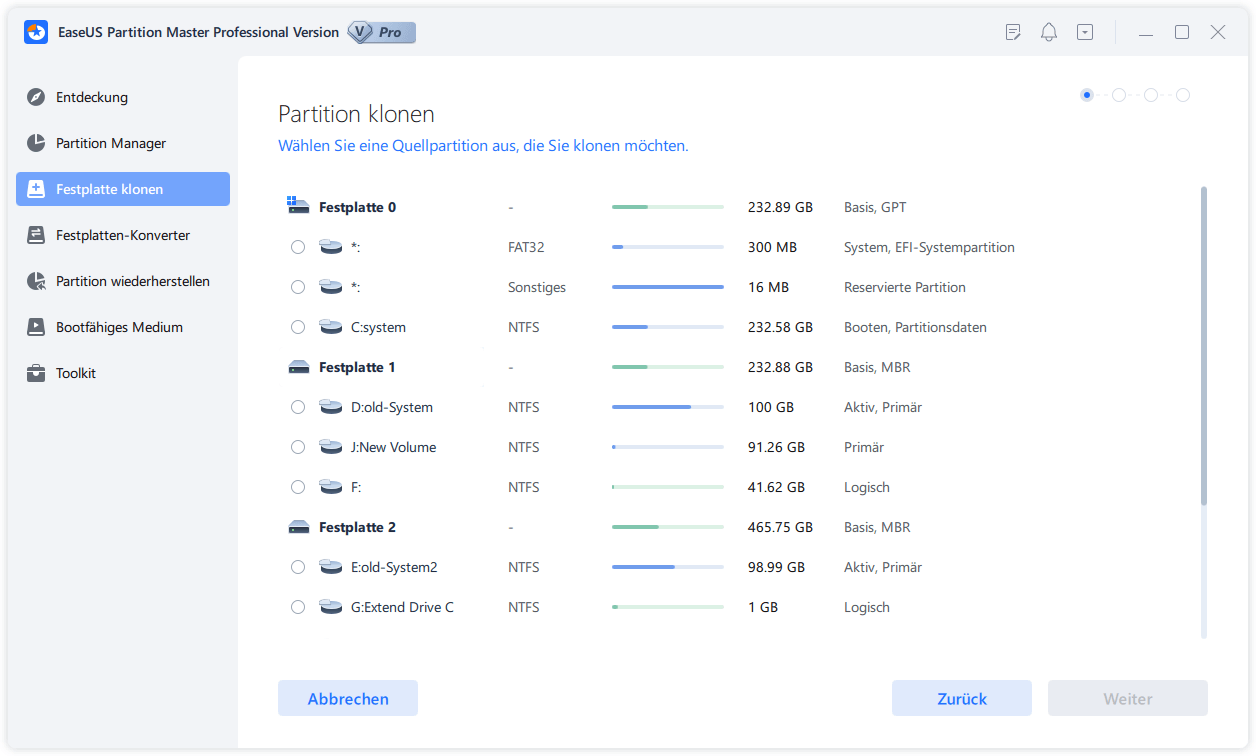The width and height of the screenshot is (1256, 756).
Task: Click the Bootfähiges Medium play icon
Action: pos(36,327)
